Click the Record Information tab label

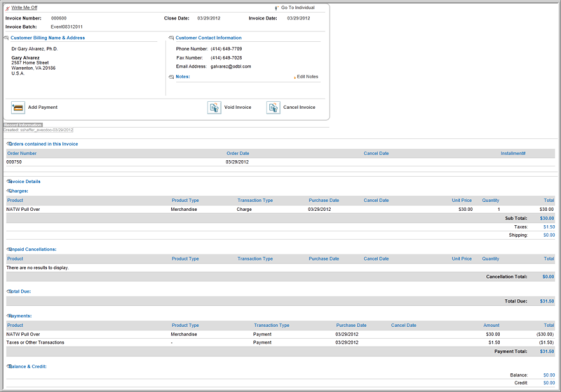click(23, 125)
